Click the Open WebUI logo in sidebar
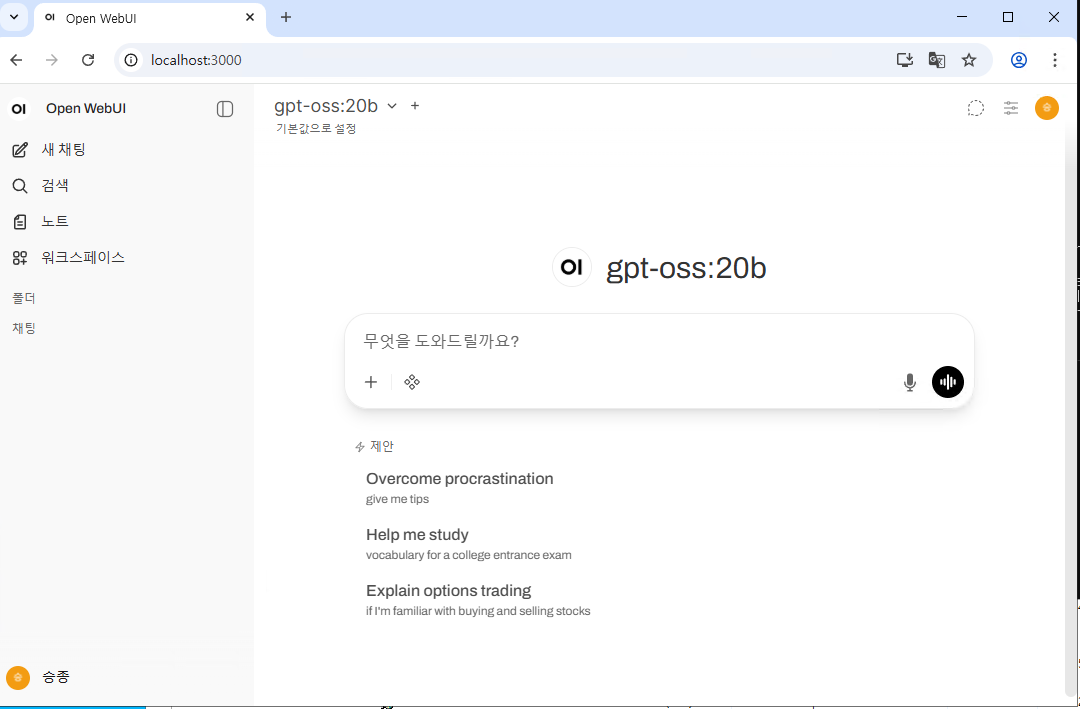 pos(19,109)
